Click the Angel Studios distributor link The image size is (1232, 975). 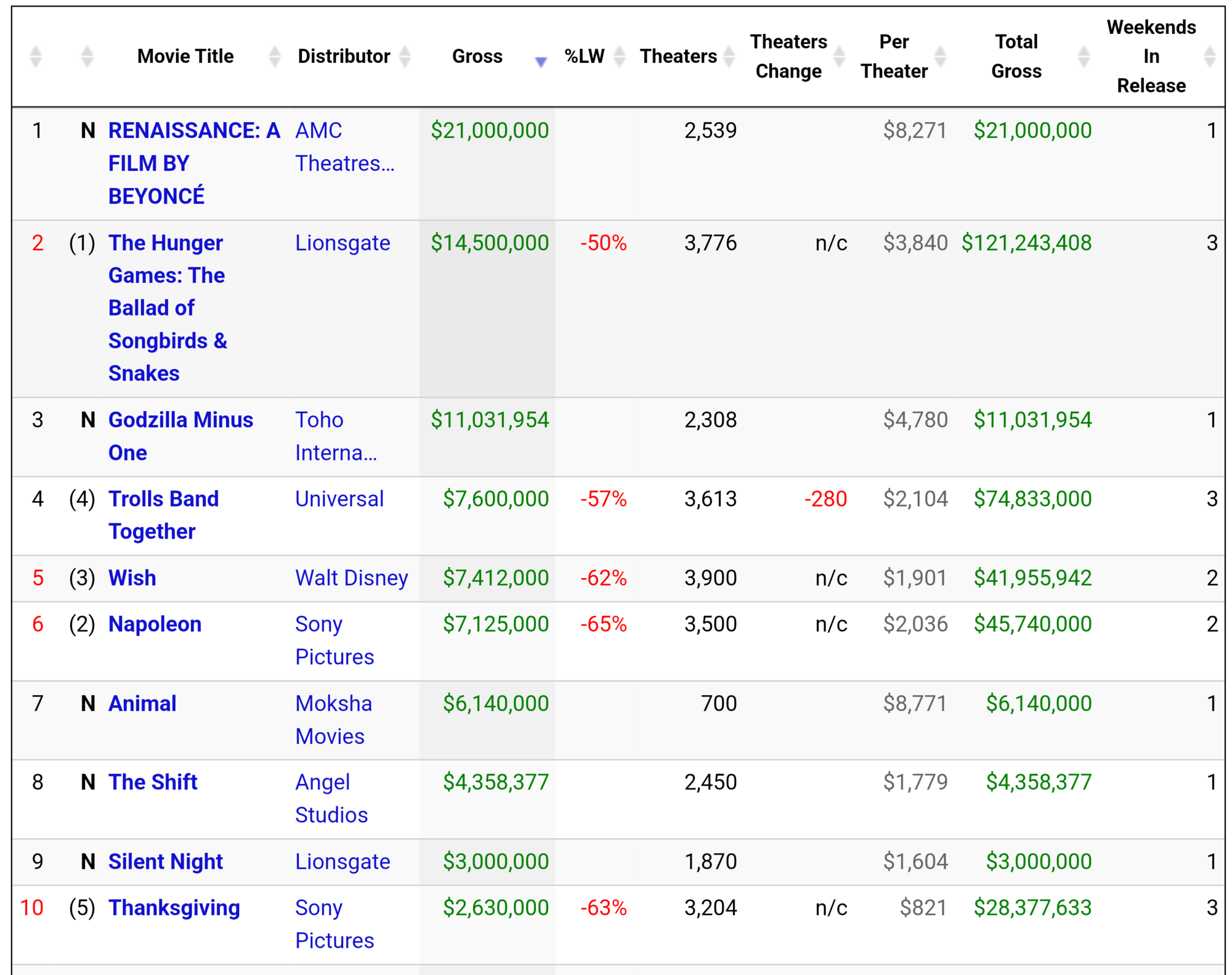point(331,799)
